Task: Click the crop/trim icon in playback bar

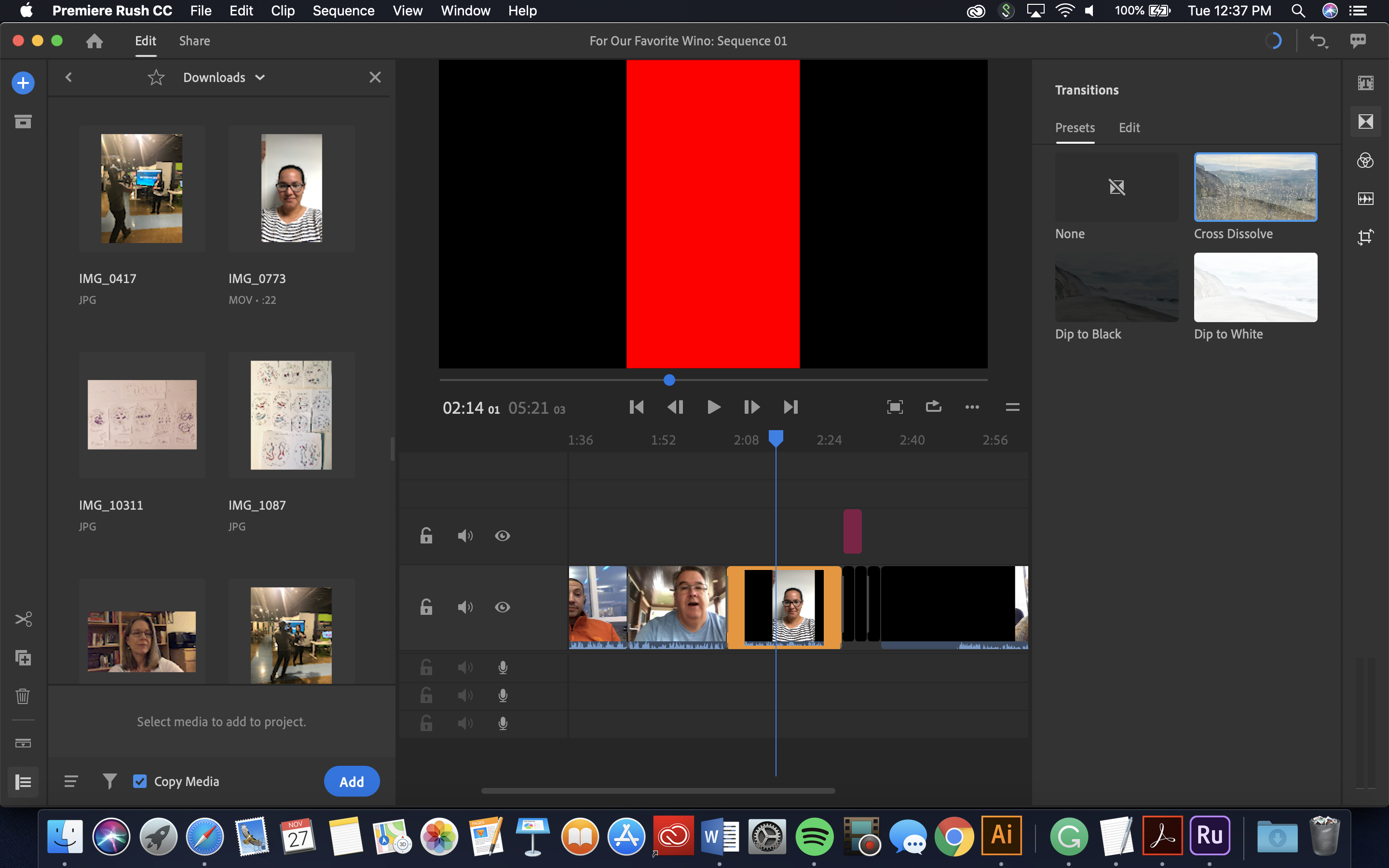Action: tap(893, 407)
